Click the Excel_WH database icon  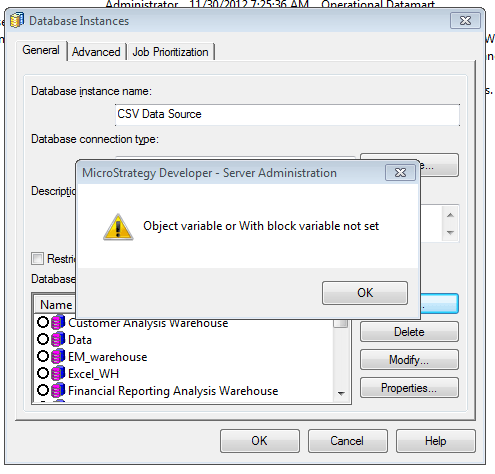tap(58, 373)
